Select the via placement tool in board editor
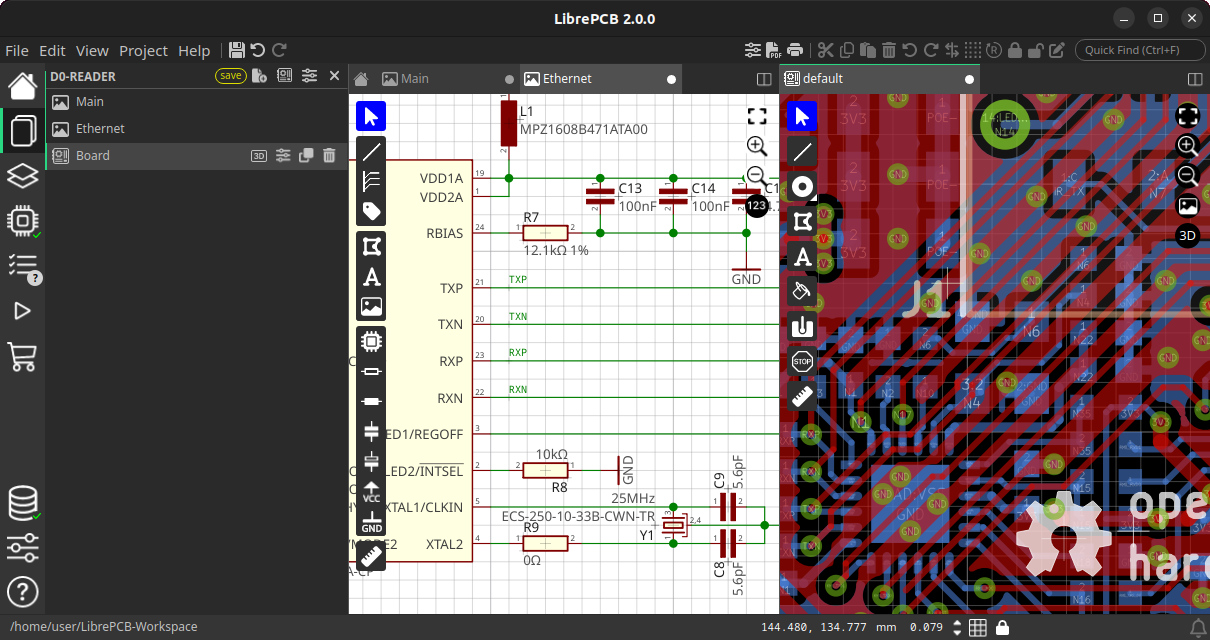This screenshot has height=640, width=1210. coord(801,186)
